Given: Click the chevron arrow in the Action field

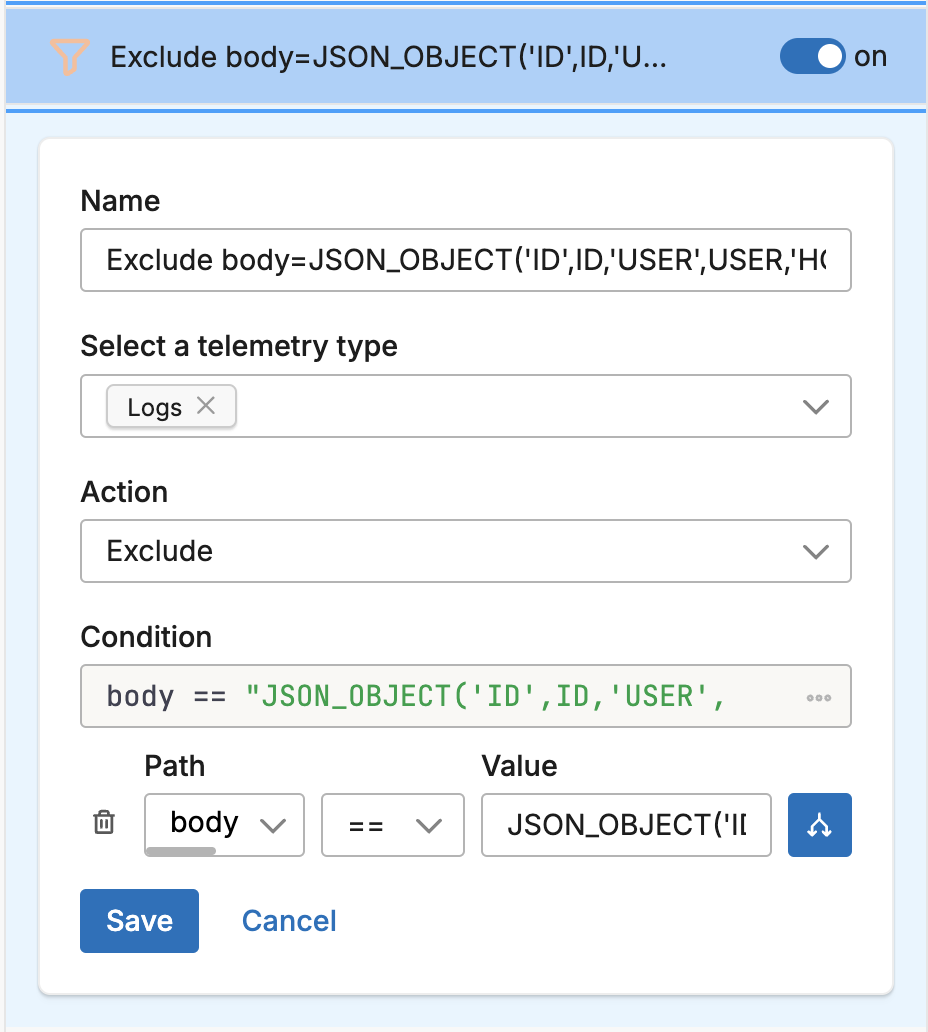Looking at the screenshot, I should 816,551.
